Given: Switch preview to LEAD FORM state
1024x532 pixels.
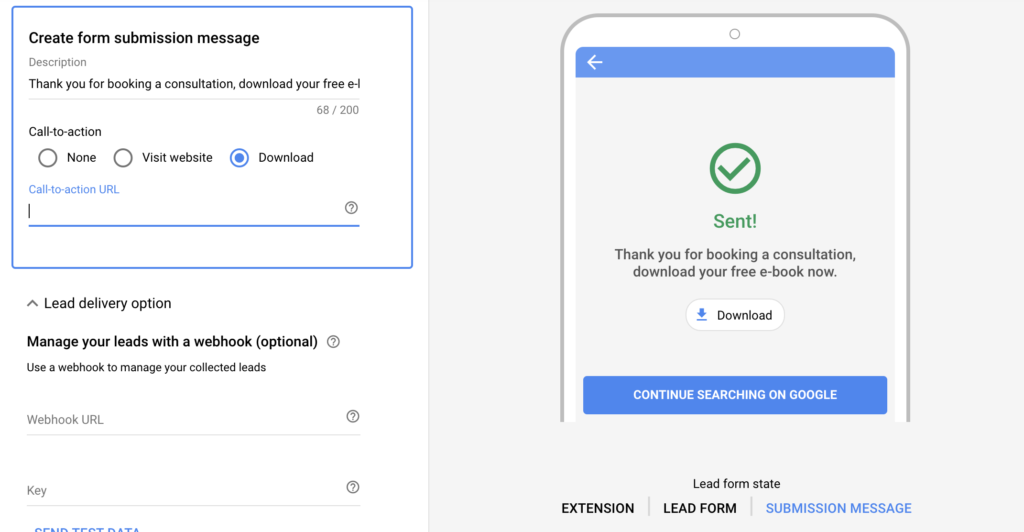Looking at the screenshot, I should point(699,509).
